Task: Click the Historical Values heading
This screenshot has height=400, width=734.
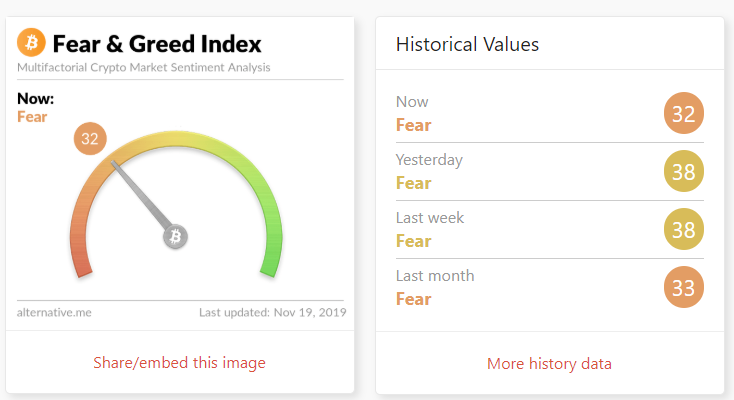Action: click(x=467, y=44)
